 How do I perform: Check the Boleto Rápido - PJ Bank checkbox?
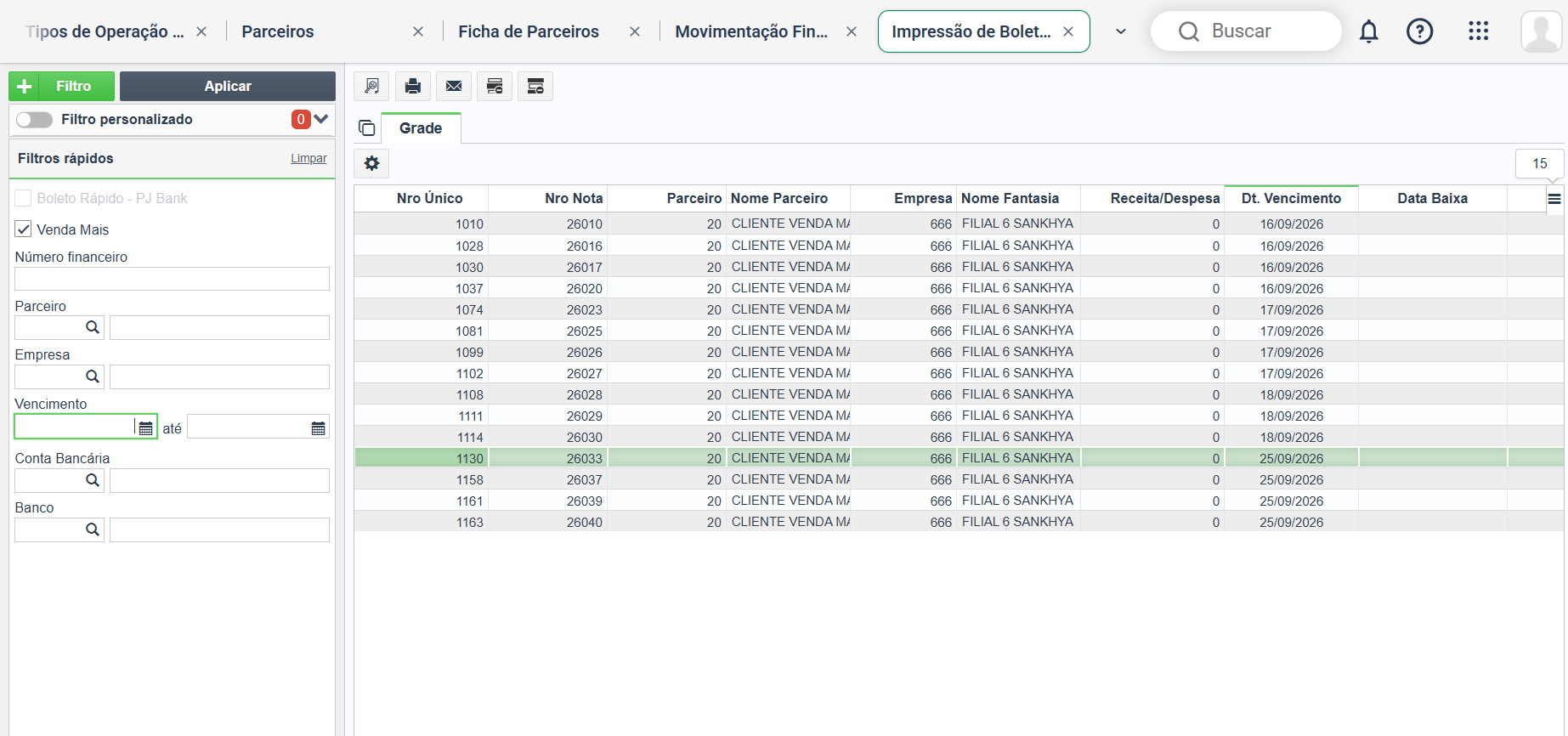[24, 198]
